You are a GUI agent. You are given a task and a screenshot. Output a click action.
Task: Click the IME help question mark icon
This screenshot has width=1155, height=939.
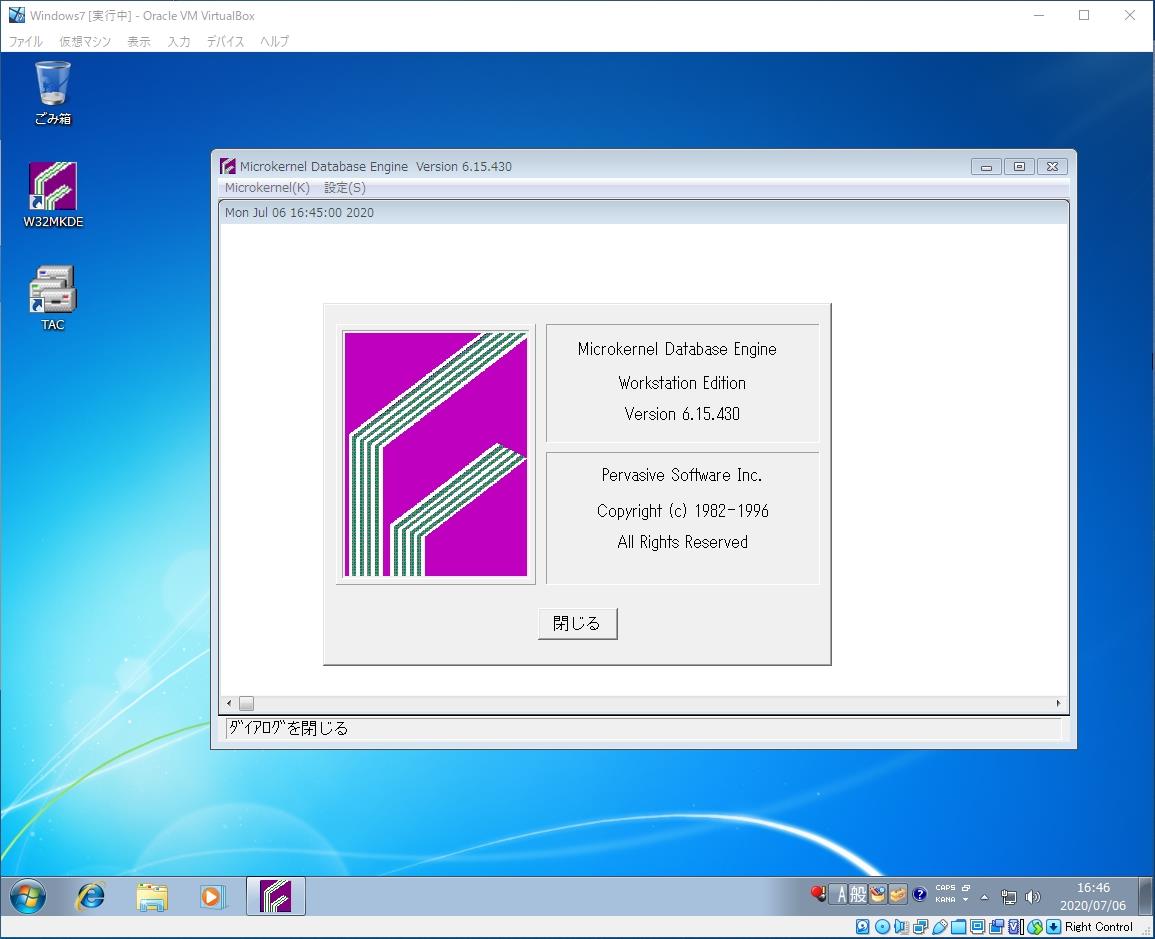click(919, 895)
